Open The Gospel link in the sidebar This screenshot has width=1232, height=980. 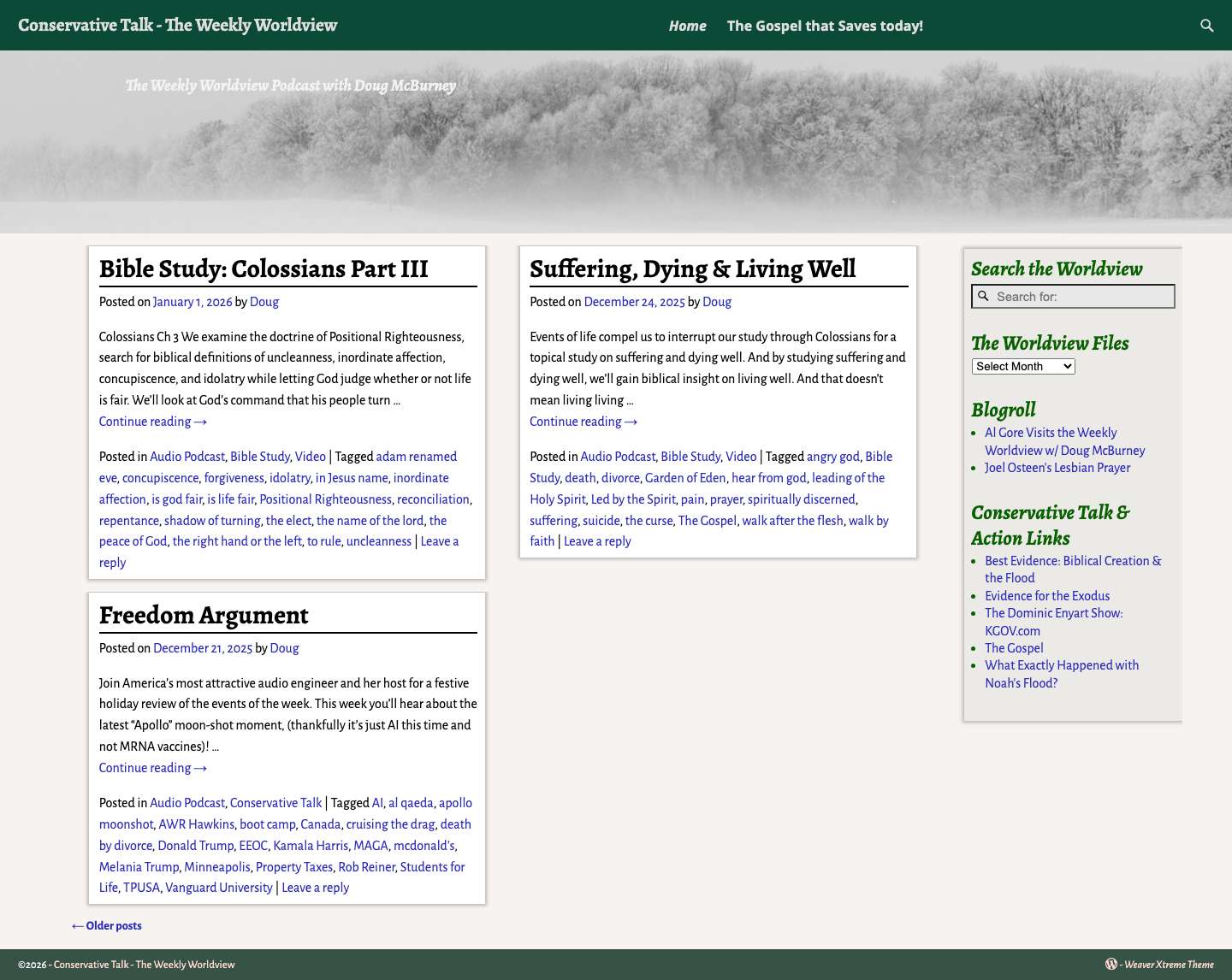pos(1014,648)
